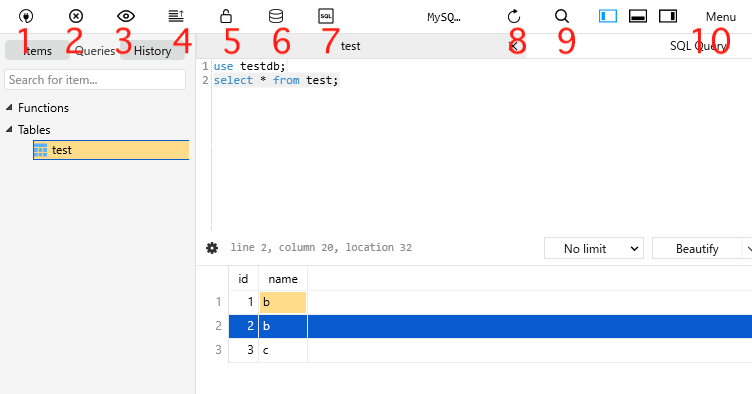Click the id cell '2' in highlighted row
This screenshot has height=394, width=752.
(x=244, y=326)
